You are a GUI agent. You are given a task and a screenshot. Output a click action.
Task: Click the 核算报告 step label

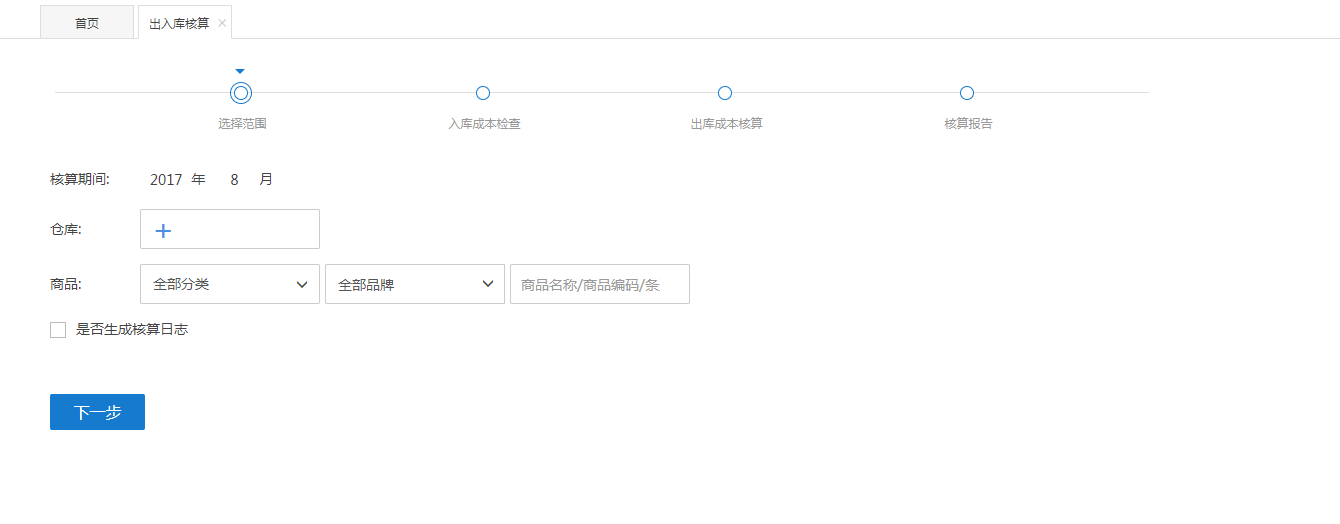click(x=968, y=124)
